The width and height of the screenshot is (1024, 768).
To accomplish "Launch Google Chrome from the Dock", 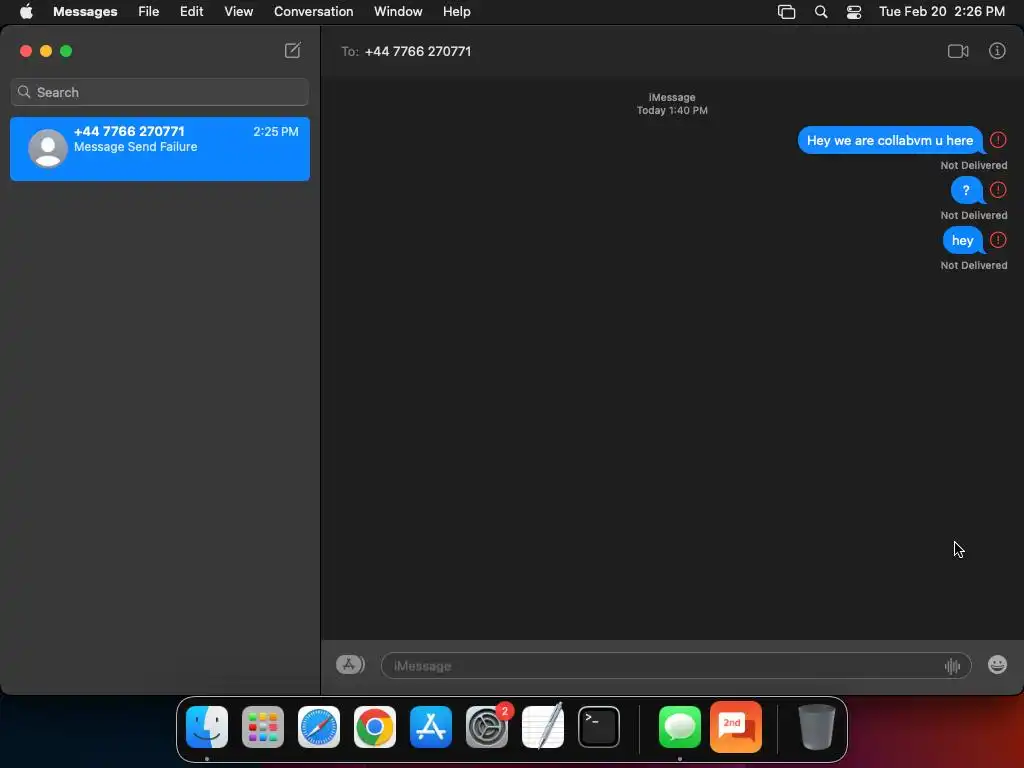I will click(x=375, y=727).
